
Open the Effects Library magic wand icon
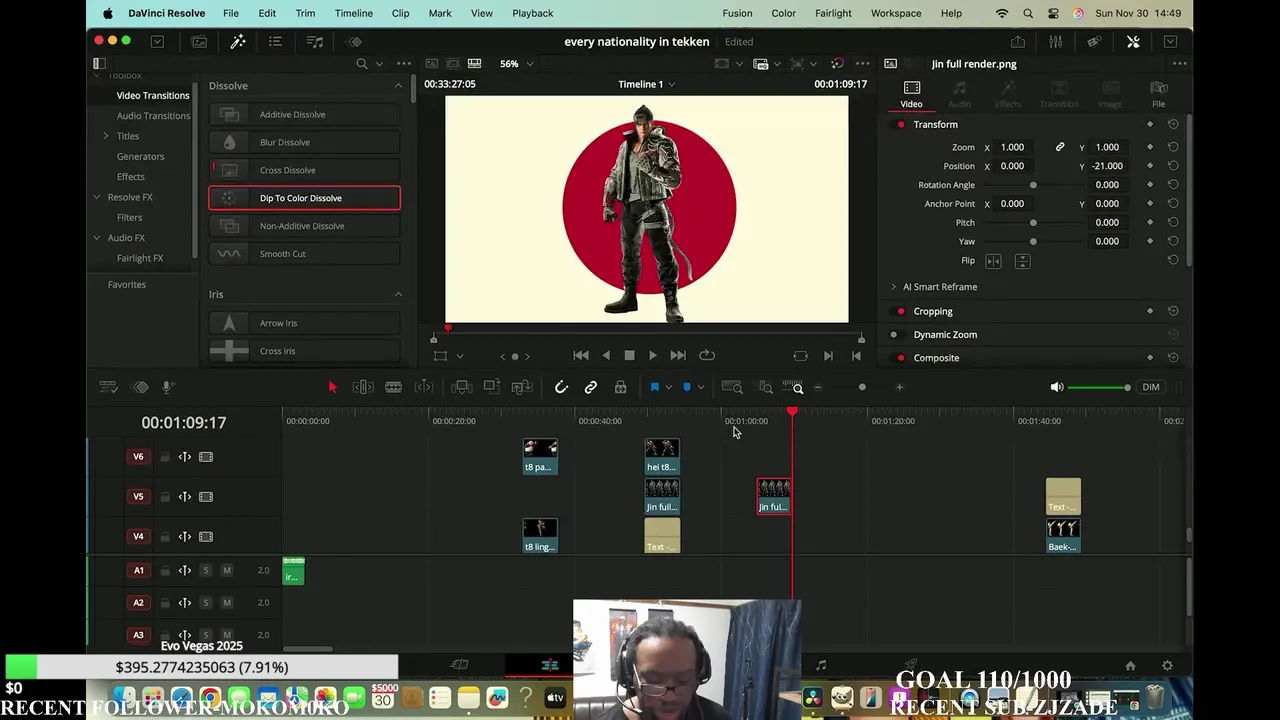coord(238,42)
